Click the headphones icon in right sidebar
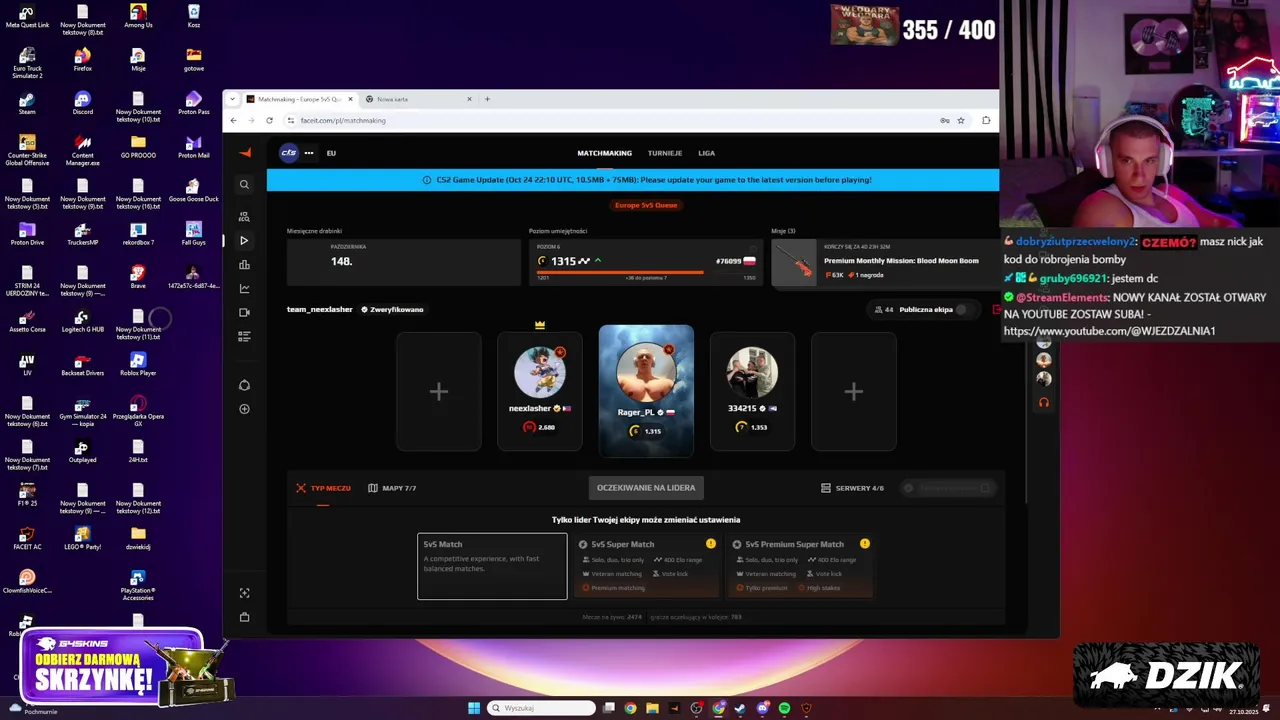The height and width of the screenshot is (720, 1280). (x=1044, y=403)
